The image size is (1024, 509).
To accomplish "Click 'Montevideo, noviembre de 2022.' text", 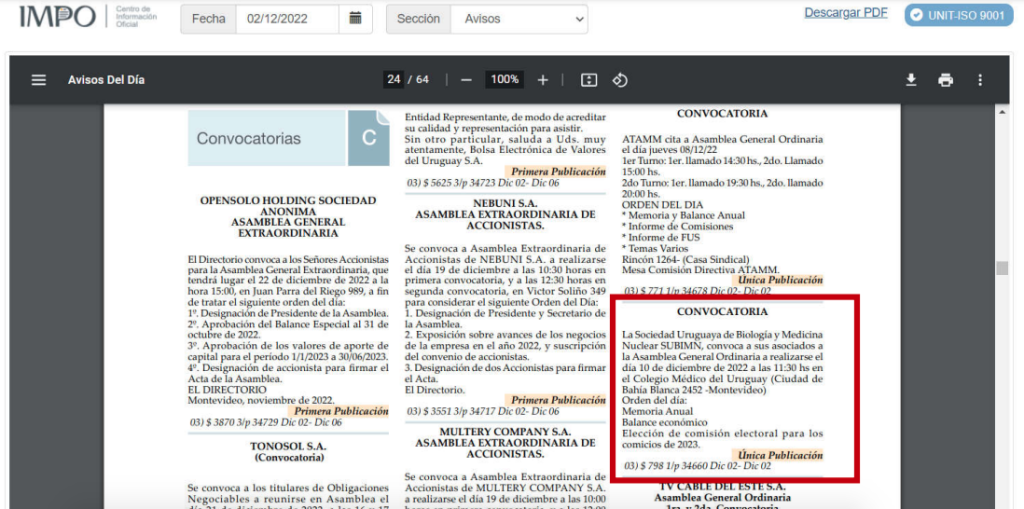I will 261,400.
